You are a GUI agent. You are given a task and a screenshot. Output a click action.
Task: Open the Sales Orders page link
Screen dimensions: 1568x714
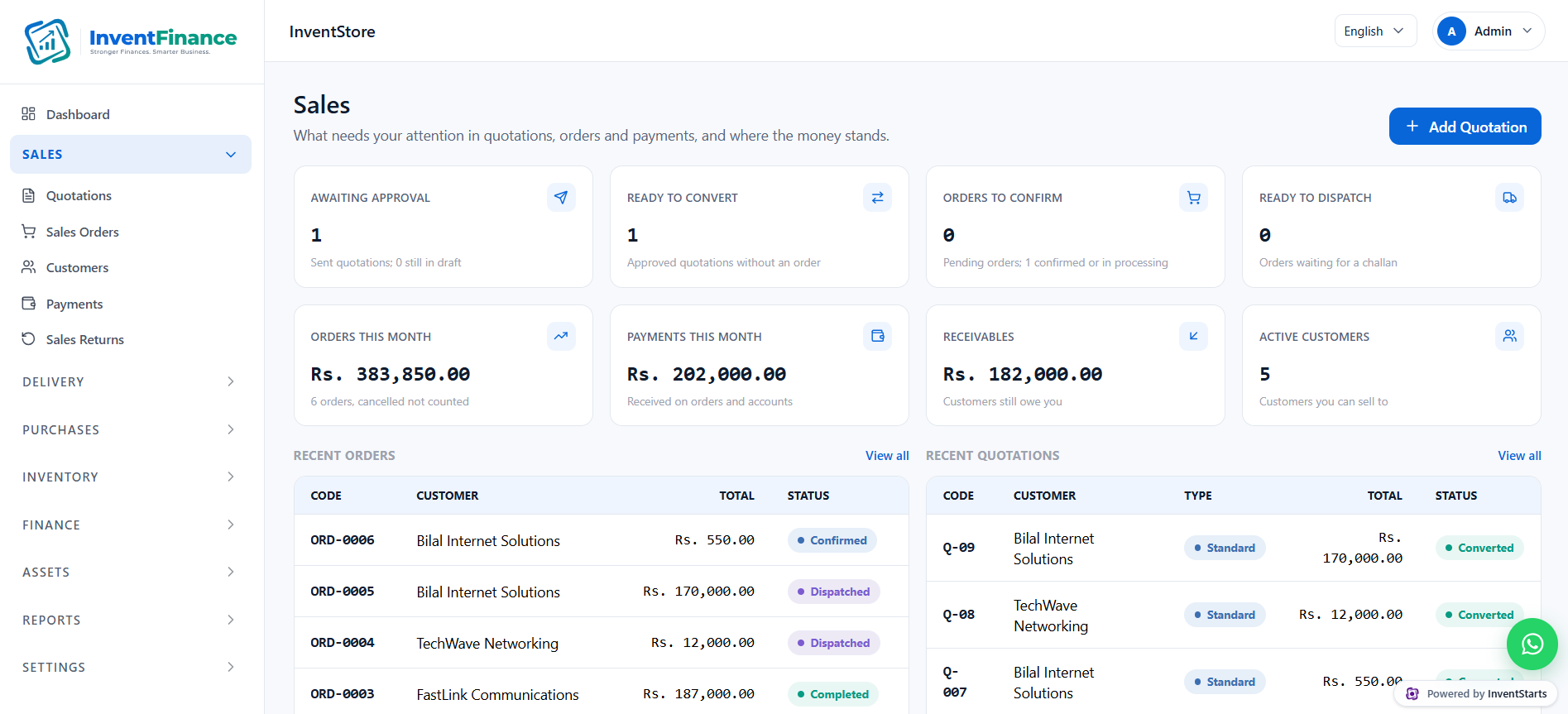coord(131,232)
